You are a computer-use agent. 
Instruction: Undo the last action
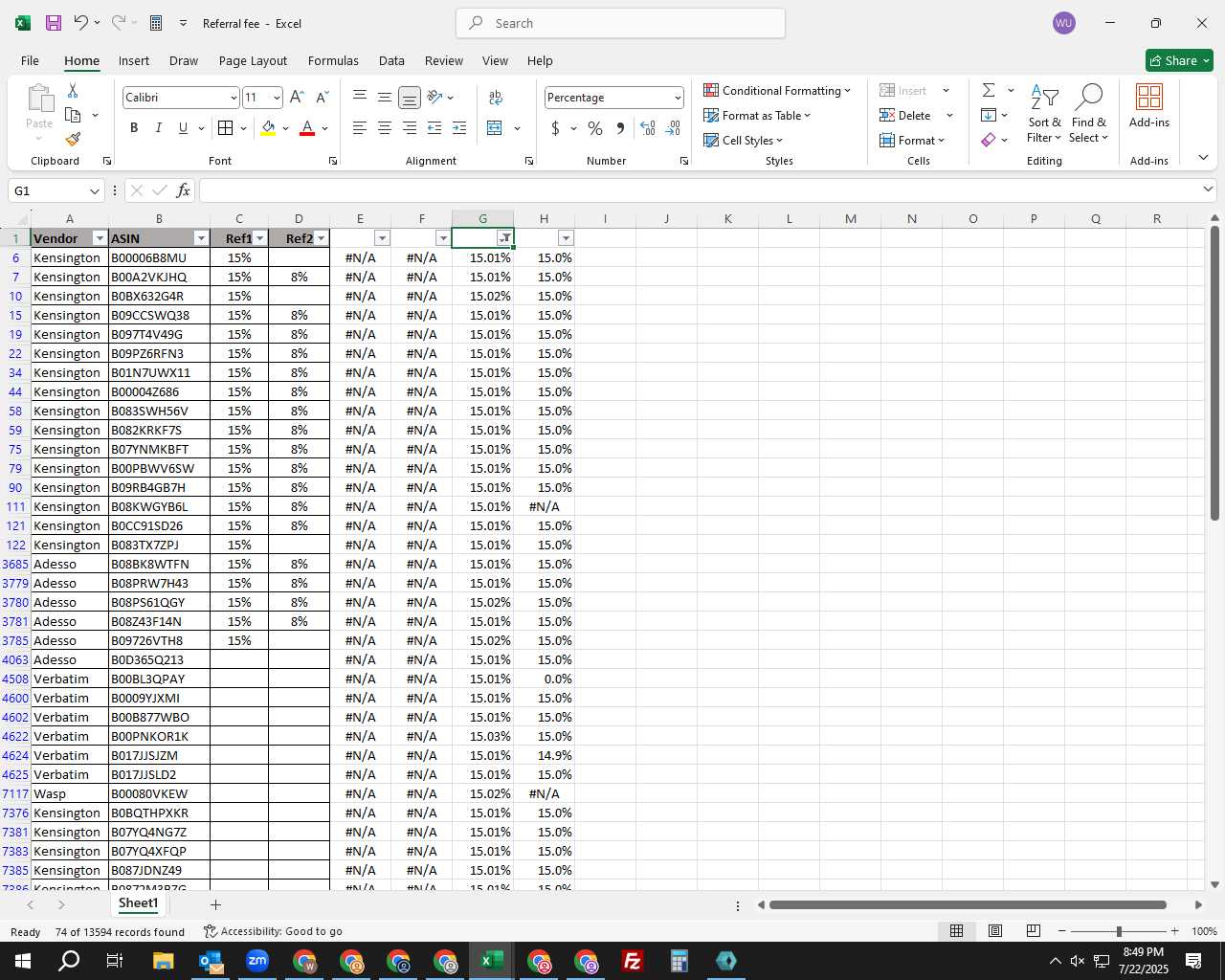click(81, 23)
